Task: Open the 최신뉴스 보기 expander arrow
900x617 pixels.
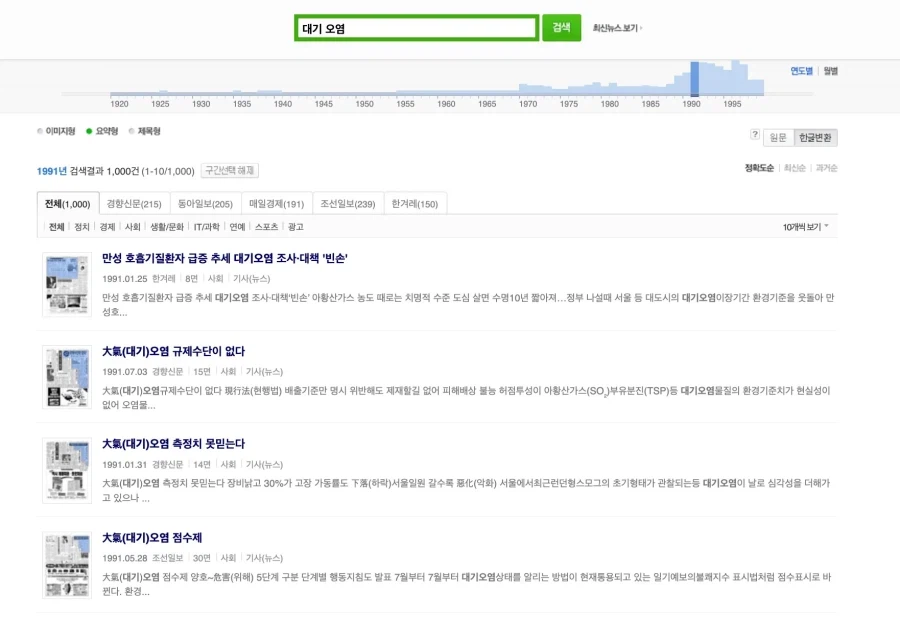Action: (642, 26)
